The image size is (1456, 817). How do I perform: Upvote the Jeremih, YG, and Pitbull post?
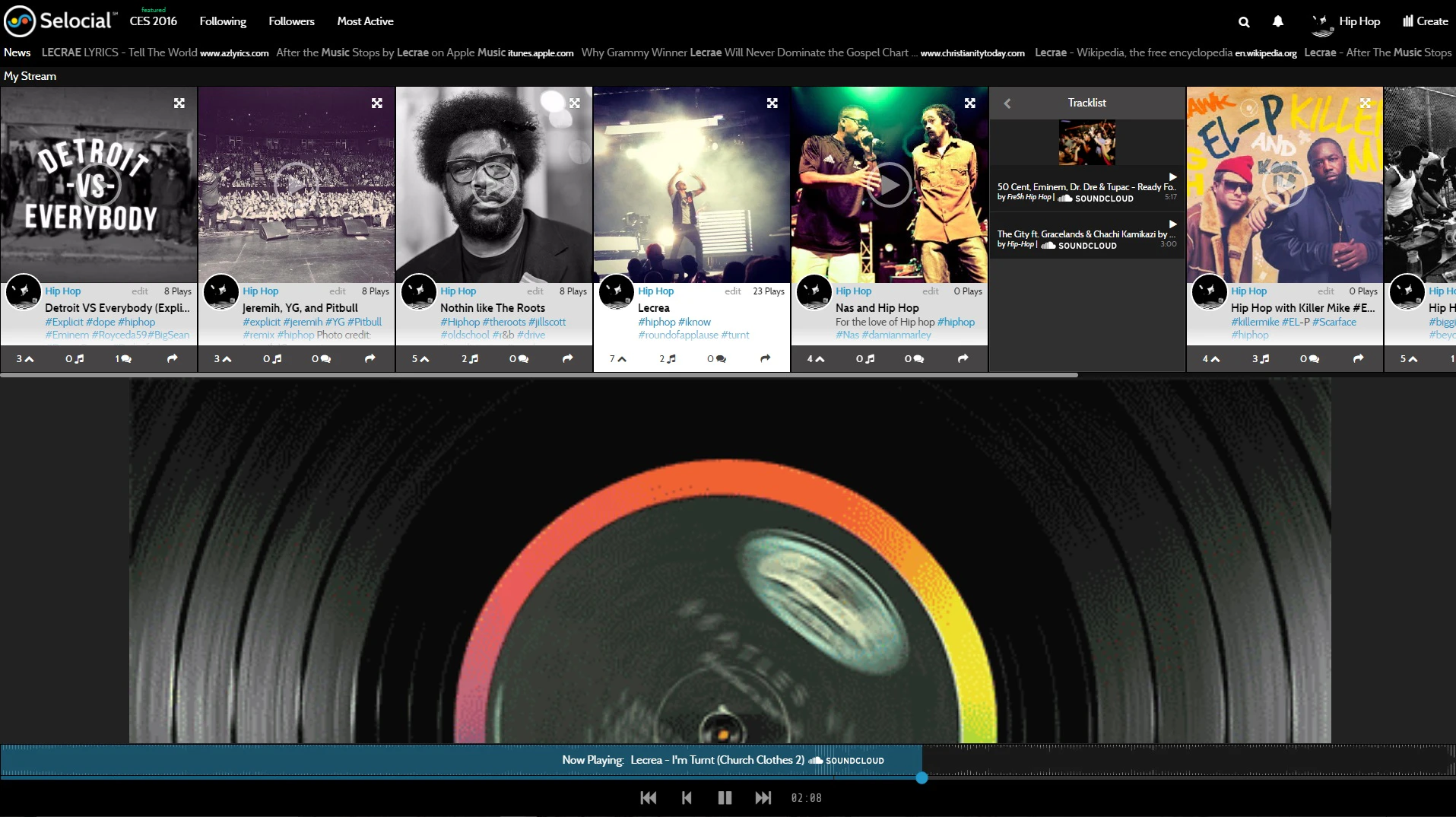(223, 358)
